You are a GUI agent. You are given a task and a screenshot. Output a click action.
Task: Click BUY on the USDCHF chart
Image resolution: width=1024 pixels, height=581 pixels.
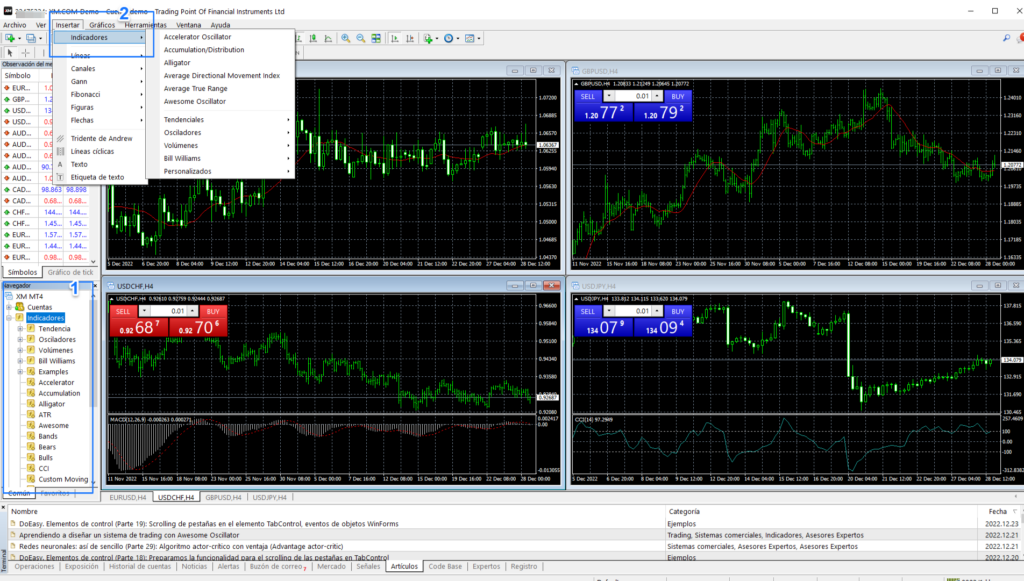click(213, 311)
